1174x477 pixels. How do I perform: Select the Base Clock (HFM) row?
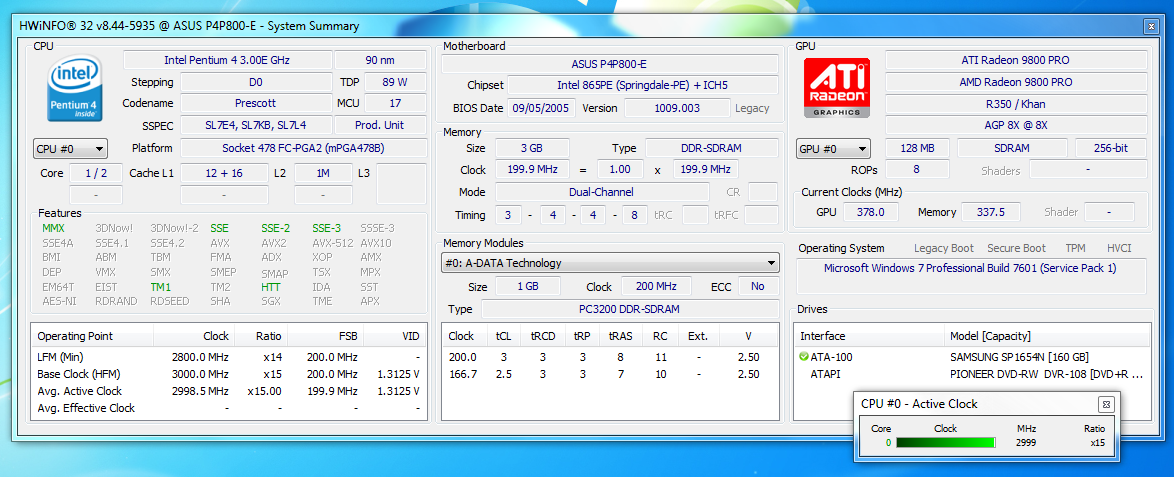pyautogui.click(x=229, y=374)
